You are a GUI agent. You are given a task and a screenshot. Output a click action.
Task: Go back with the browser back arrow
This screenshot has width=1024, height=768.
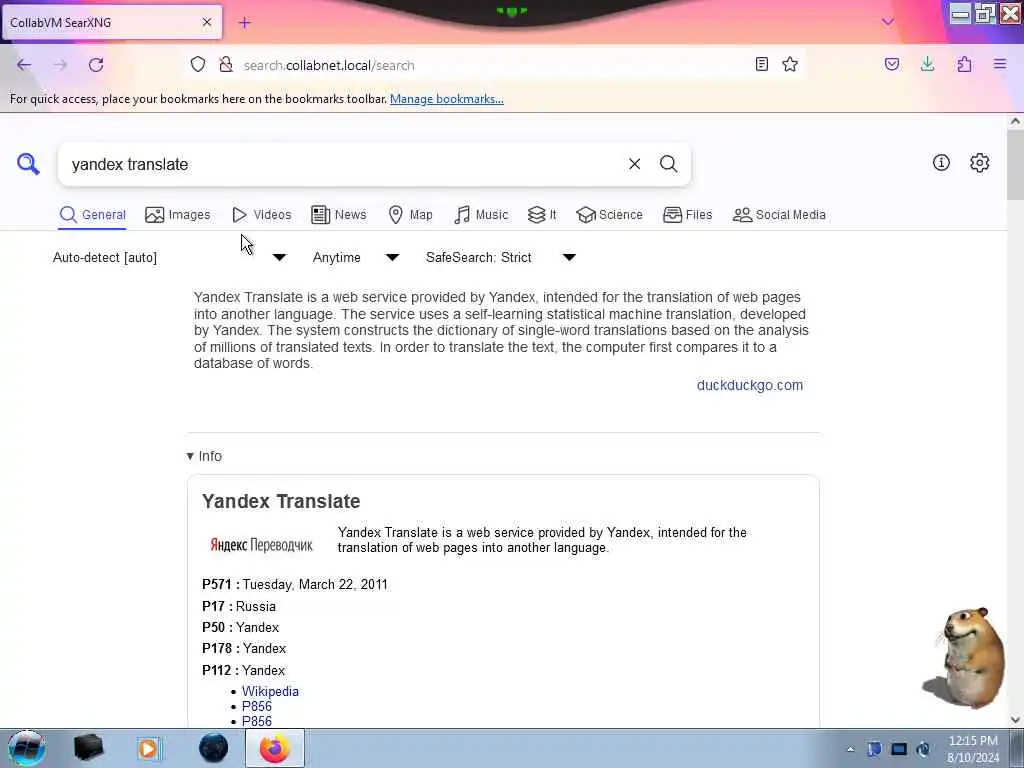24,65
